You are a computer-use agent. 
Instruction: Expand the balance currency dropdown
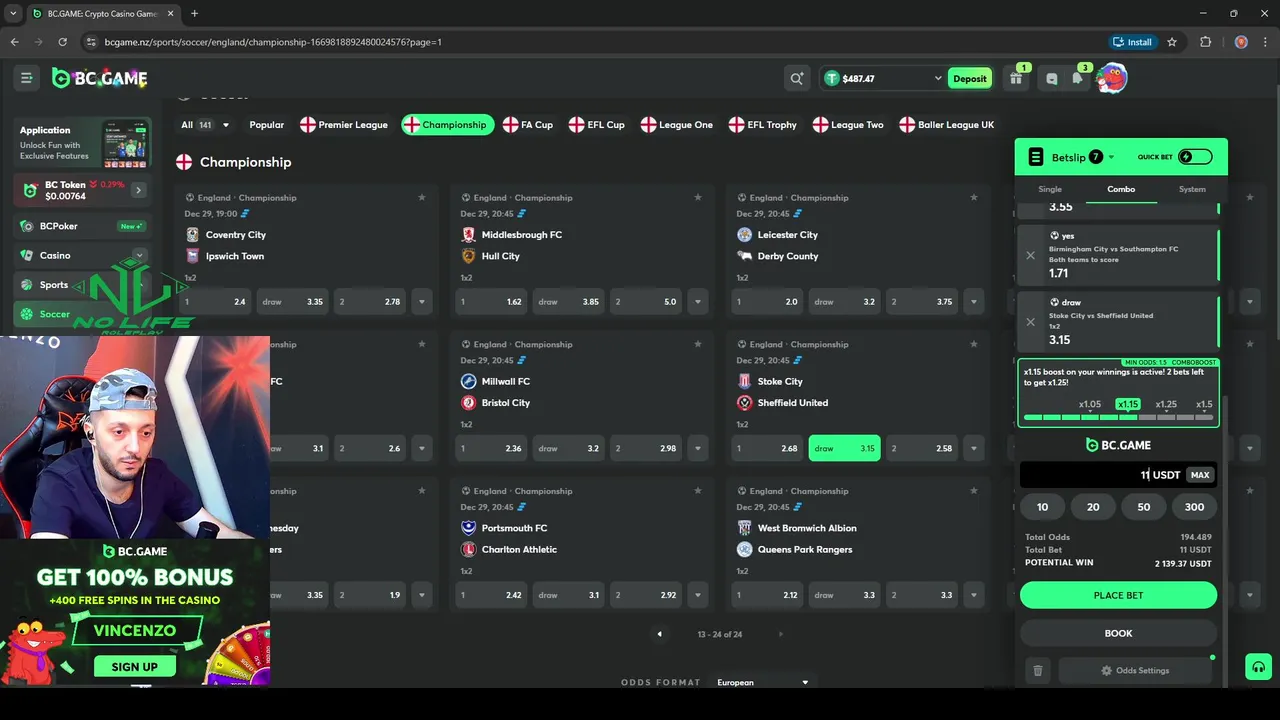(937, 78)
